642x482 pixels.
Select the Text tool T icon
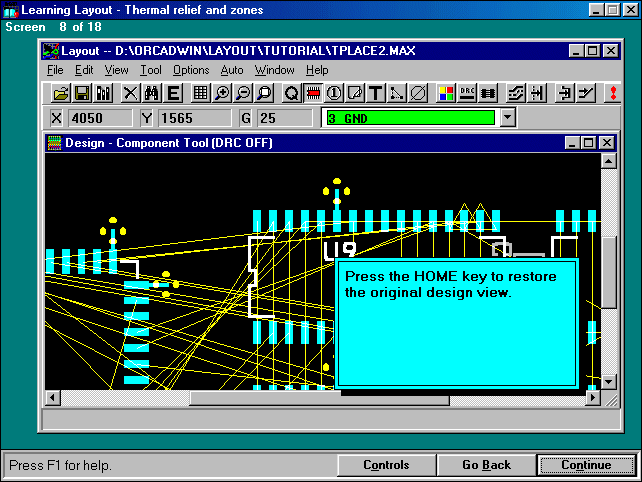(376, 93)
